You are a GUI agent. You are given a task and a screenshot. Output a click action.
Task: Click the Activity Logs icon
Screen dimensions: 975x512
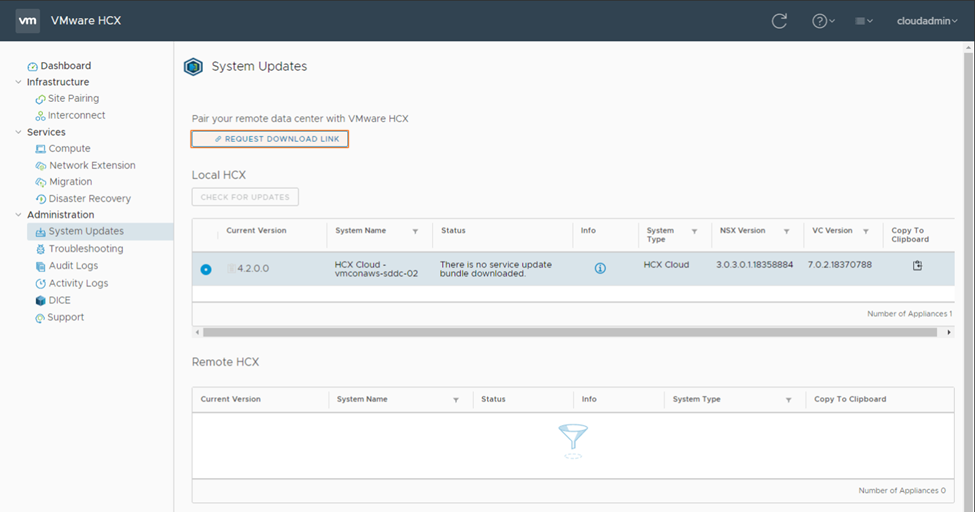[40, 284]
